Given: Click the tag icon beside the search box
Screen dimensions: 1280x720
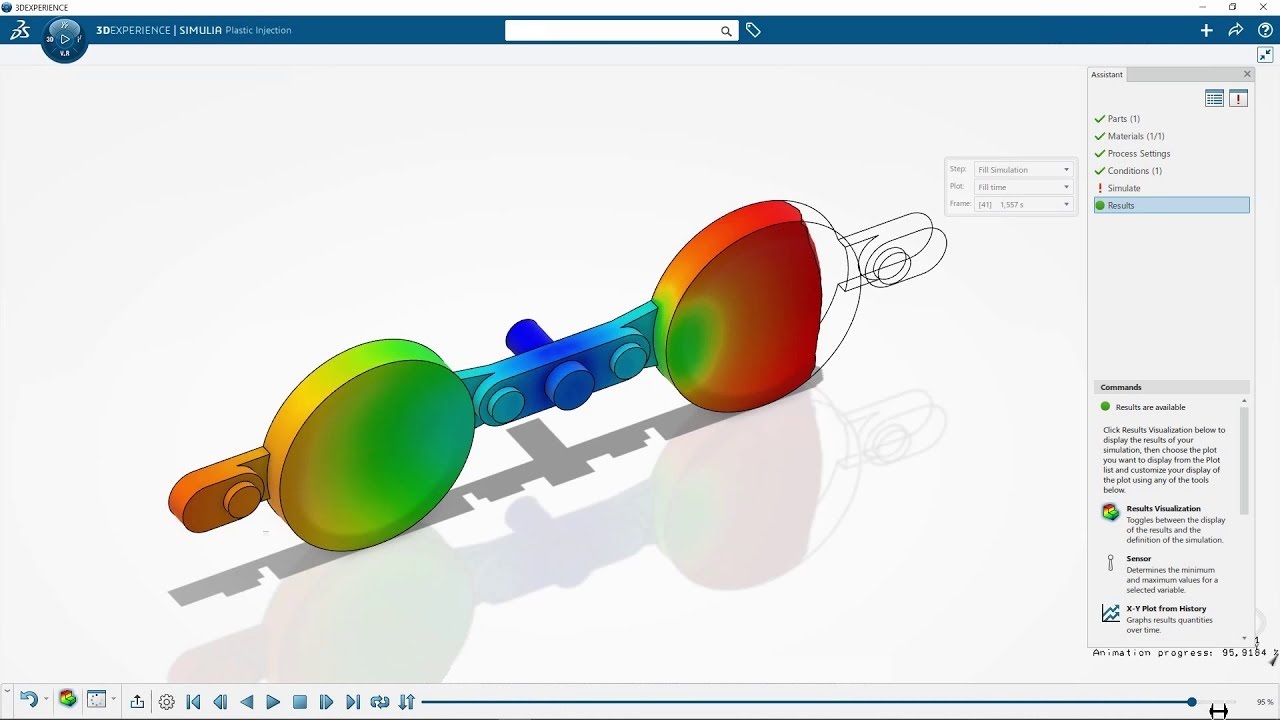Looking at the screenshot, I should [x=753, y=31].
